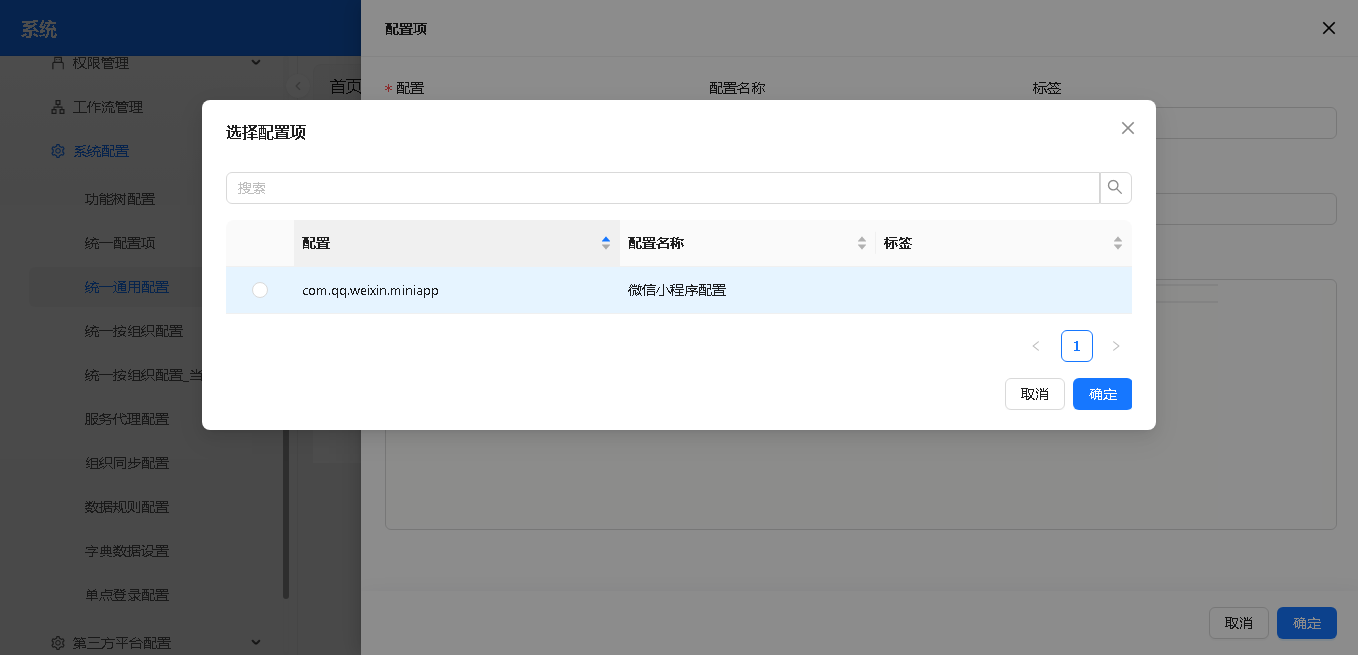The image size is (1358, 655).
Task: Click the 配置 column header
Action: pyautogui.click(x=457, y=243)
